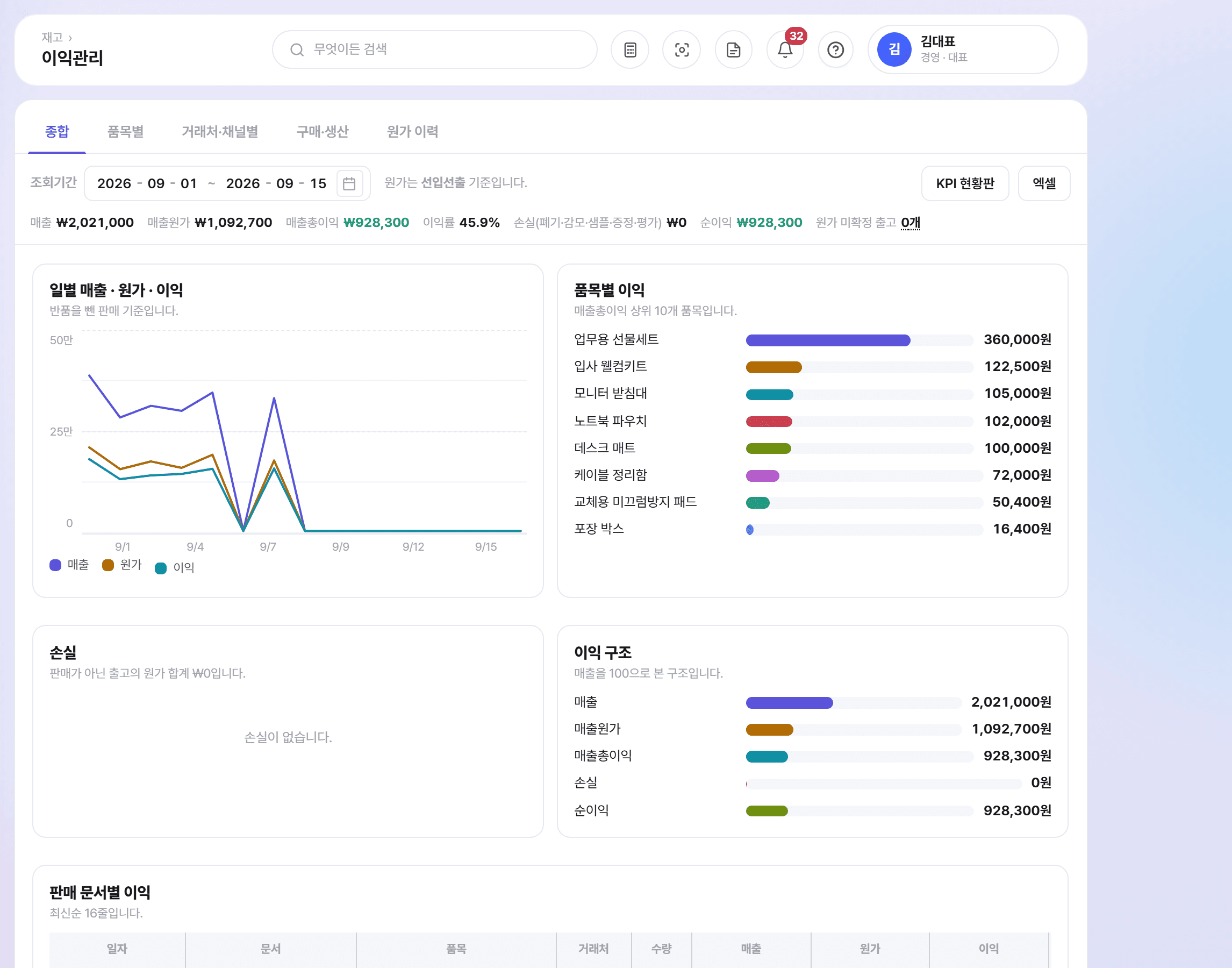Open the 구매·생산 tab
Viewport: 1232px width, 968px height.
(323, 131)
